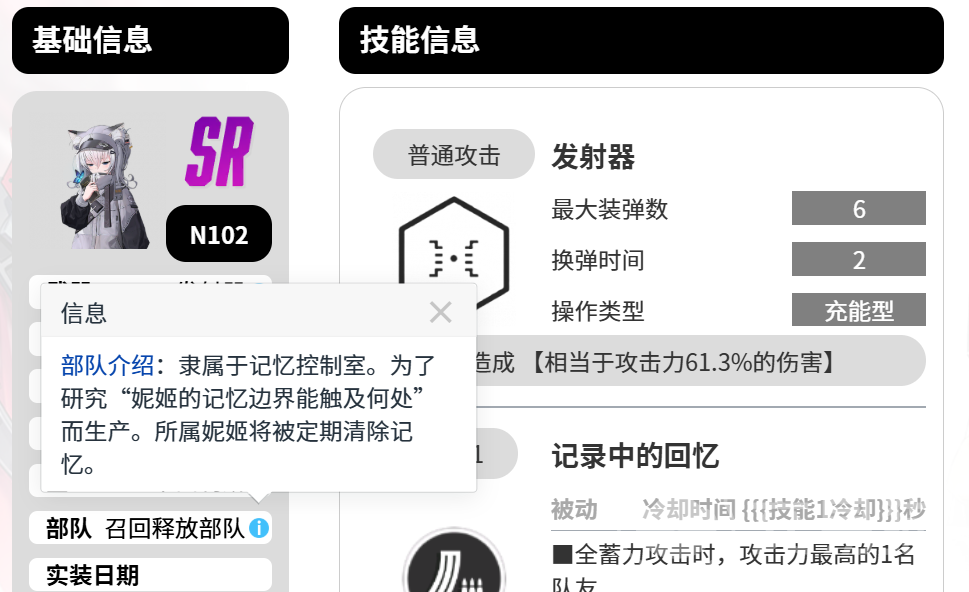Viewport: 969px width, 592px height.
Task: Select the 普通攻击 pill label
Action: pos(454,154)
